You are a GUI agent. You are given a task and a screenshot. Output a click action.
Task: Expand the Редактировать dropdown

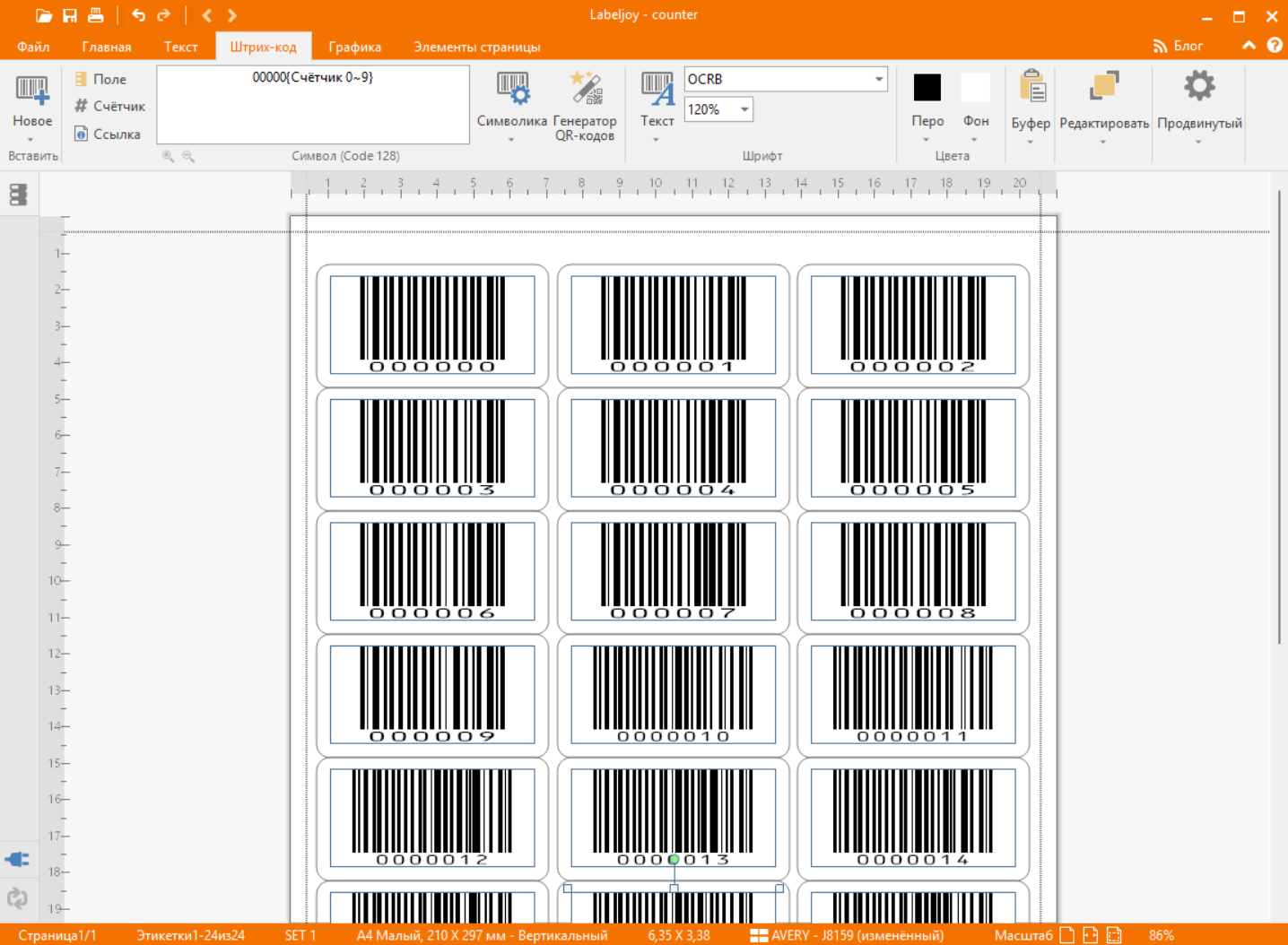click(x=1103, y=142)
